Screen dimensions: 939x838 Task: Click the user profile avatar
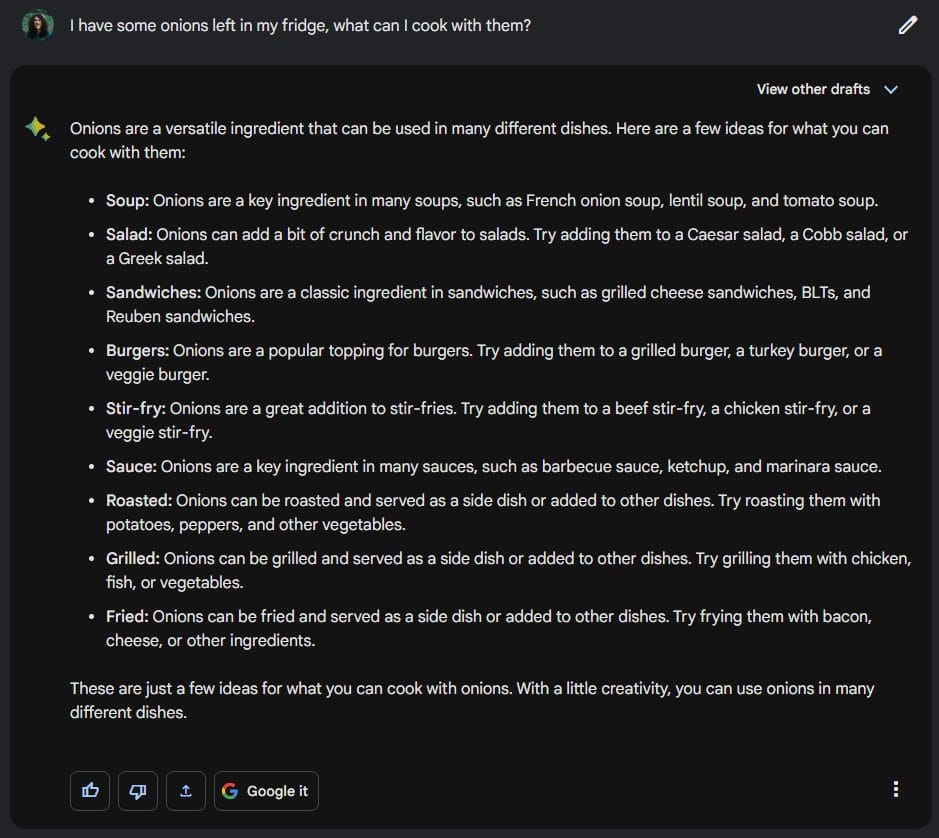coord(38,26)
